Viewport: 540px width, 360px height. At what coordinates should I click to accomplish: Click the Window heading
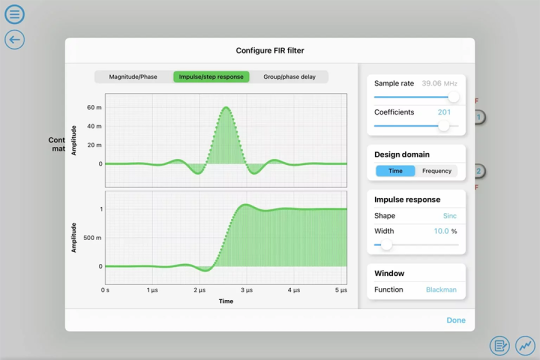(389, 273)
